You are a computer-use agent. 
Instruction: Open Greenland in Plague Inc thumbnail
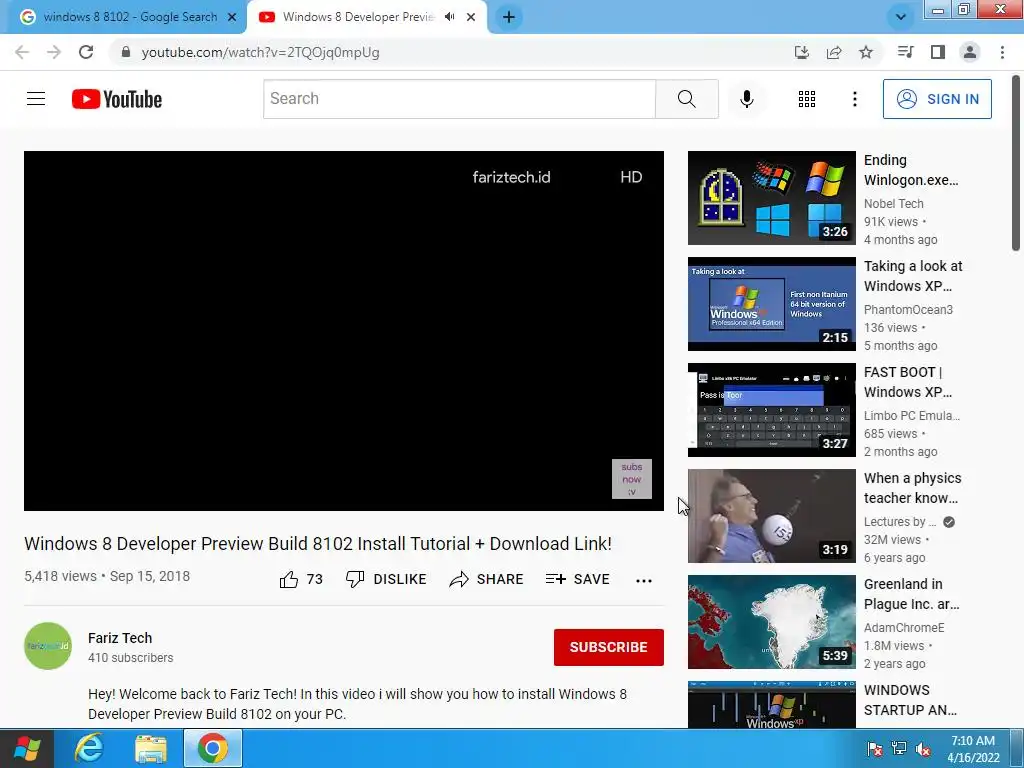(771, 622)
